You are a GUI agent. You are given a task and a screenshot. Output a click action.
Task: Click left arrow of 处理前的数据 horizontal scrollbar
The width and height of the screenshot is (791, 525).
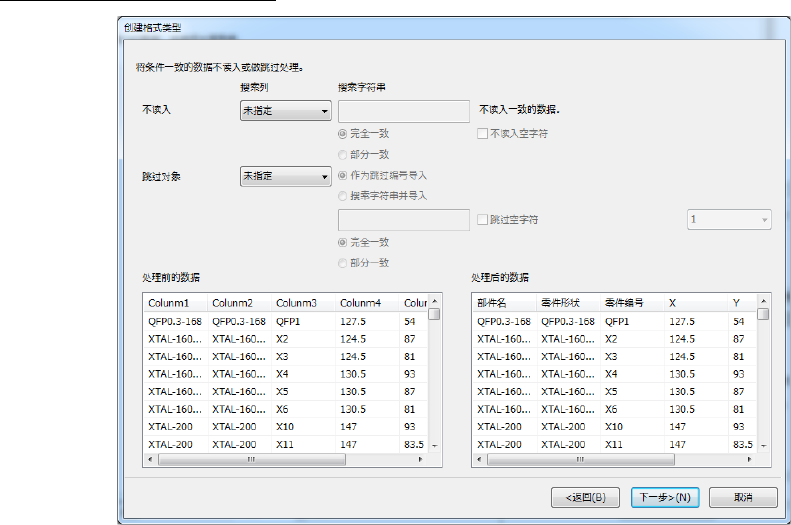pyautogui.click(x=150, y=459)
